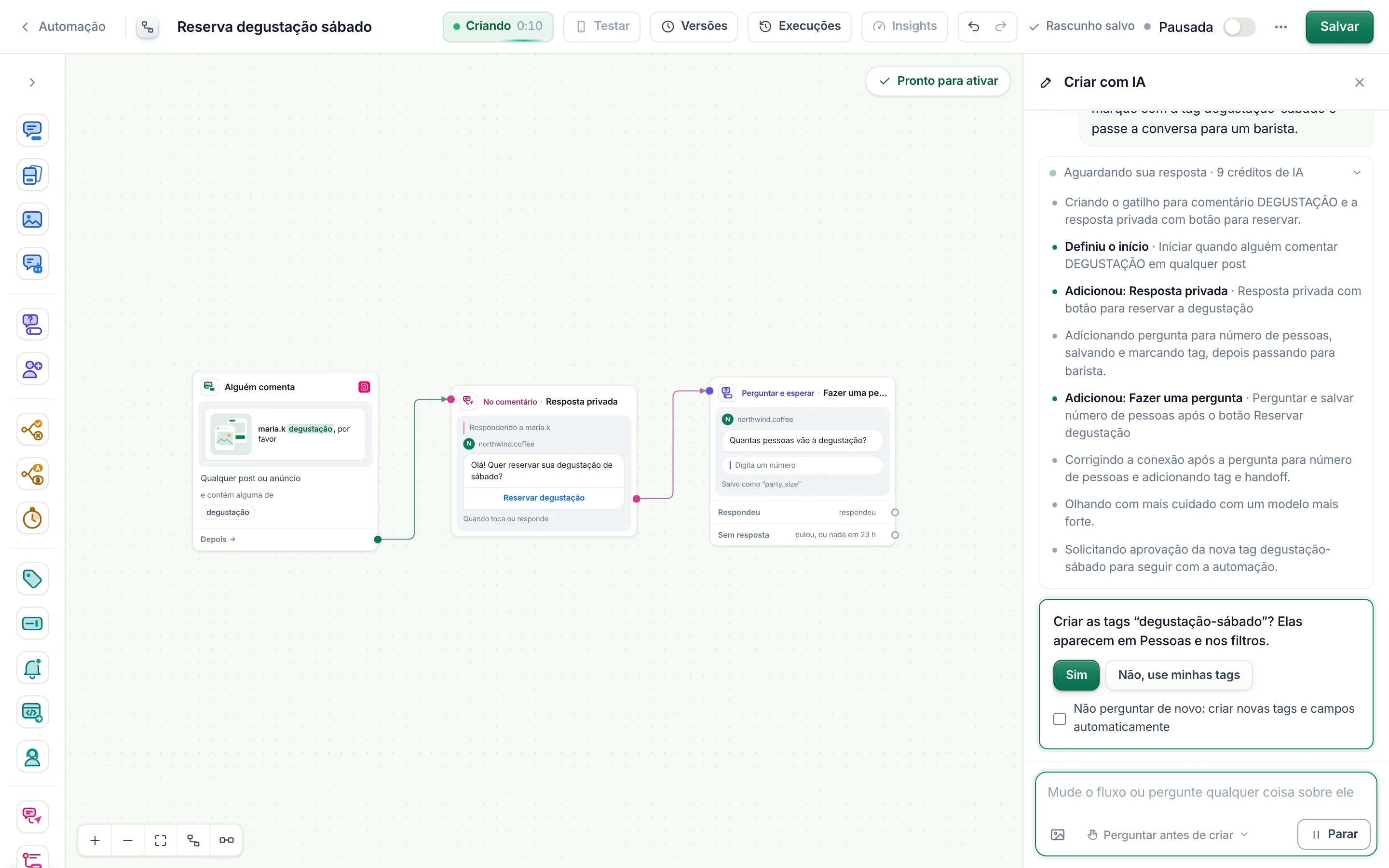Close the Criar com IA panel
Viewport: 1389px width, 868px height.
pos(1359,82)
